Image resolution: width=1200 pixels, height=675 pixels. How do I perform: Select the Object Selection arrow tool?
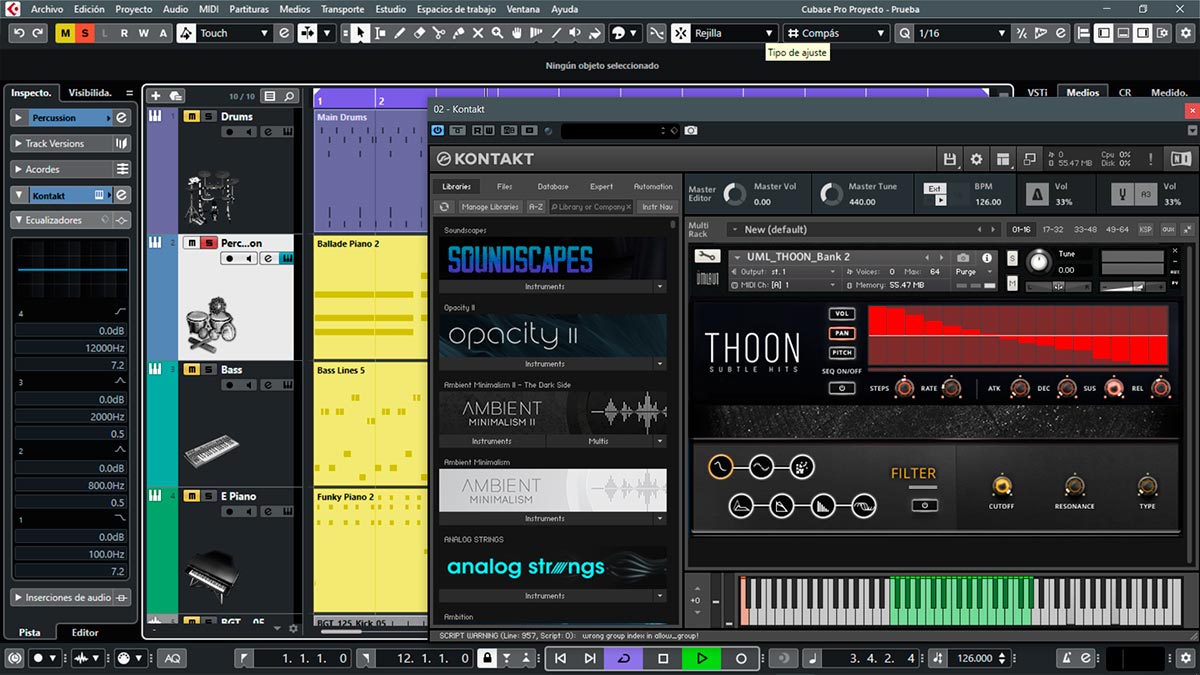[x=360, y=33]
